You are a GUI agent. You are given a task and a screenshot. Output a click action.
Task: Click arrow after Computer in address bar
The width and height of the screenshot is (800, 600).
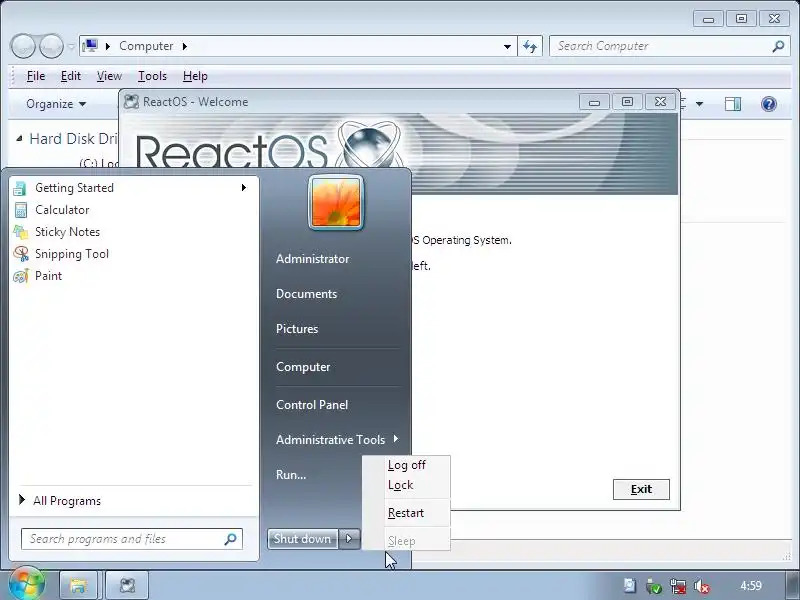coord(185,46)
